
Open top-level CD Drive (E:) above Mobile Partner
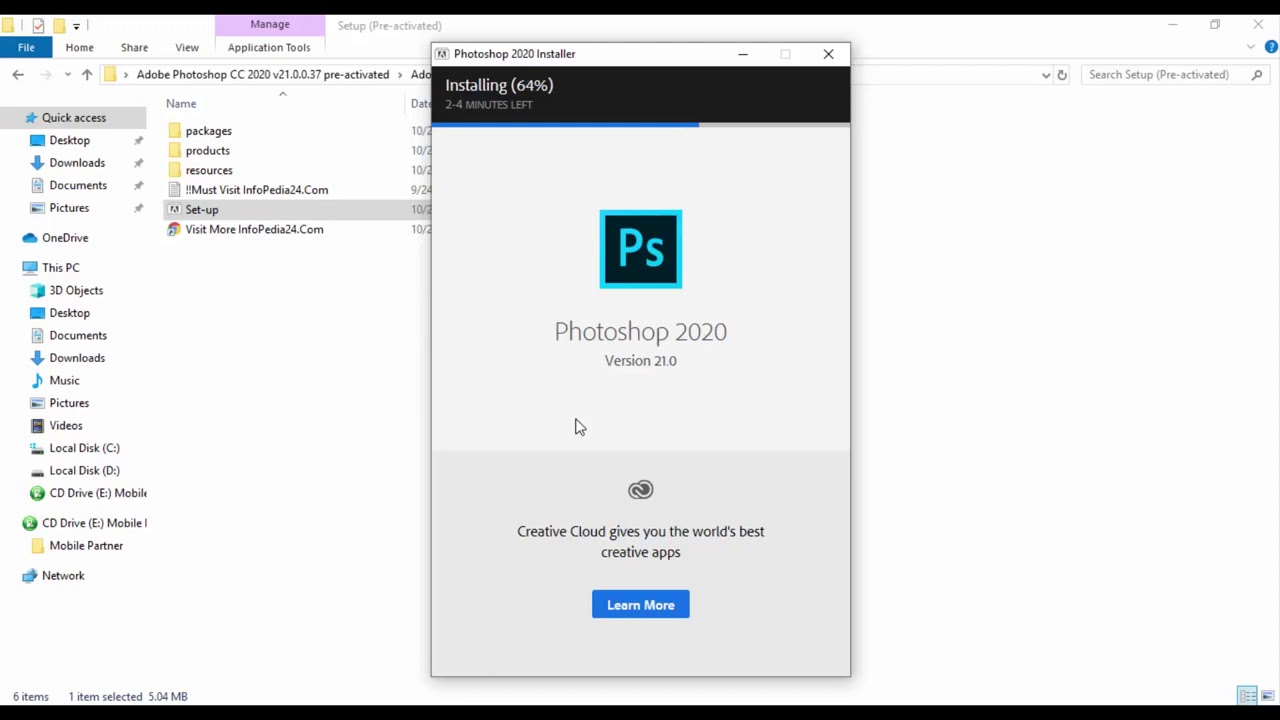(x=94, y=523)
